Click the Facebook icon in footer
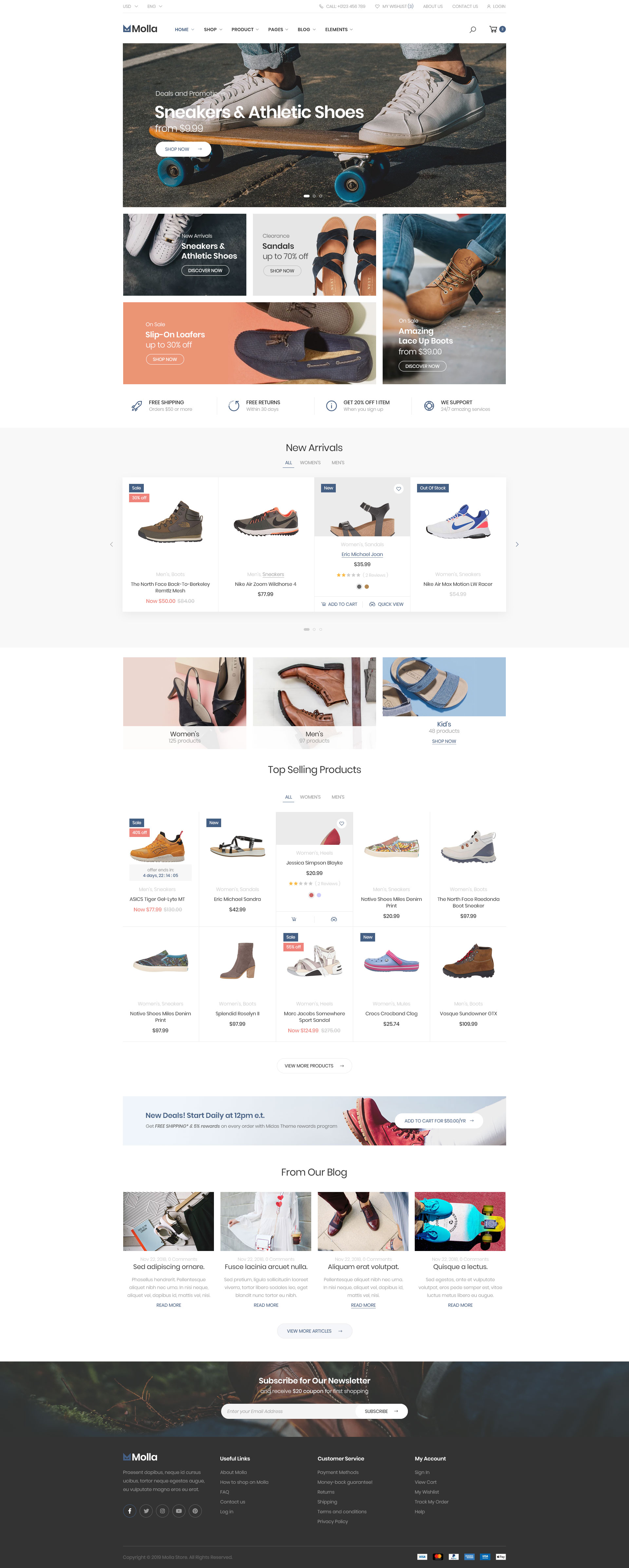This screenshot has width=629, height=1568. coord(130,1511)
